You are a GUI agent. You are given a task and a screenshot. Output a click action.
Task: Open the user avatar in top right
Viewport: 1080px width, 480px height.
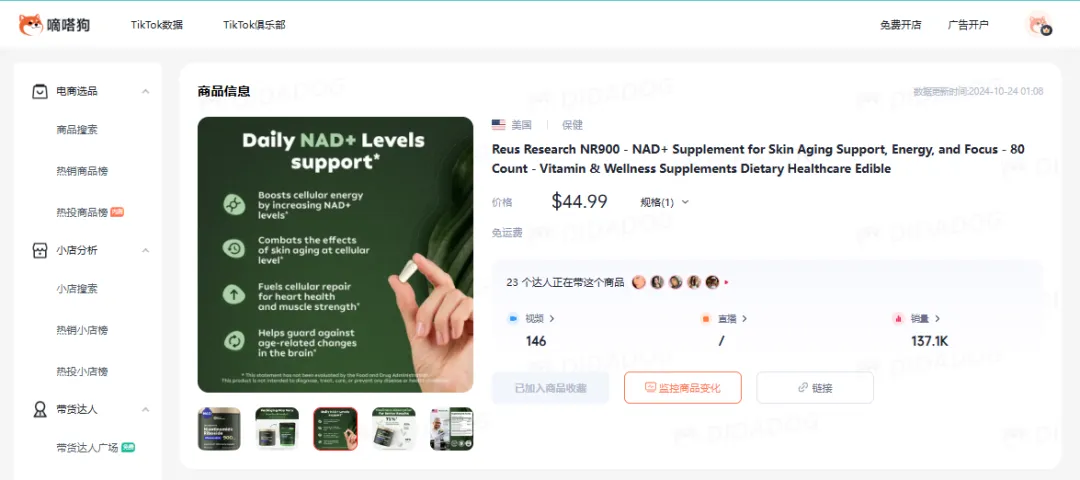[x=1039, y=25]
